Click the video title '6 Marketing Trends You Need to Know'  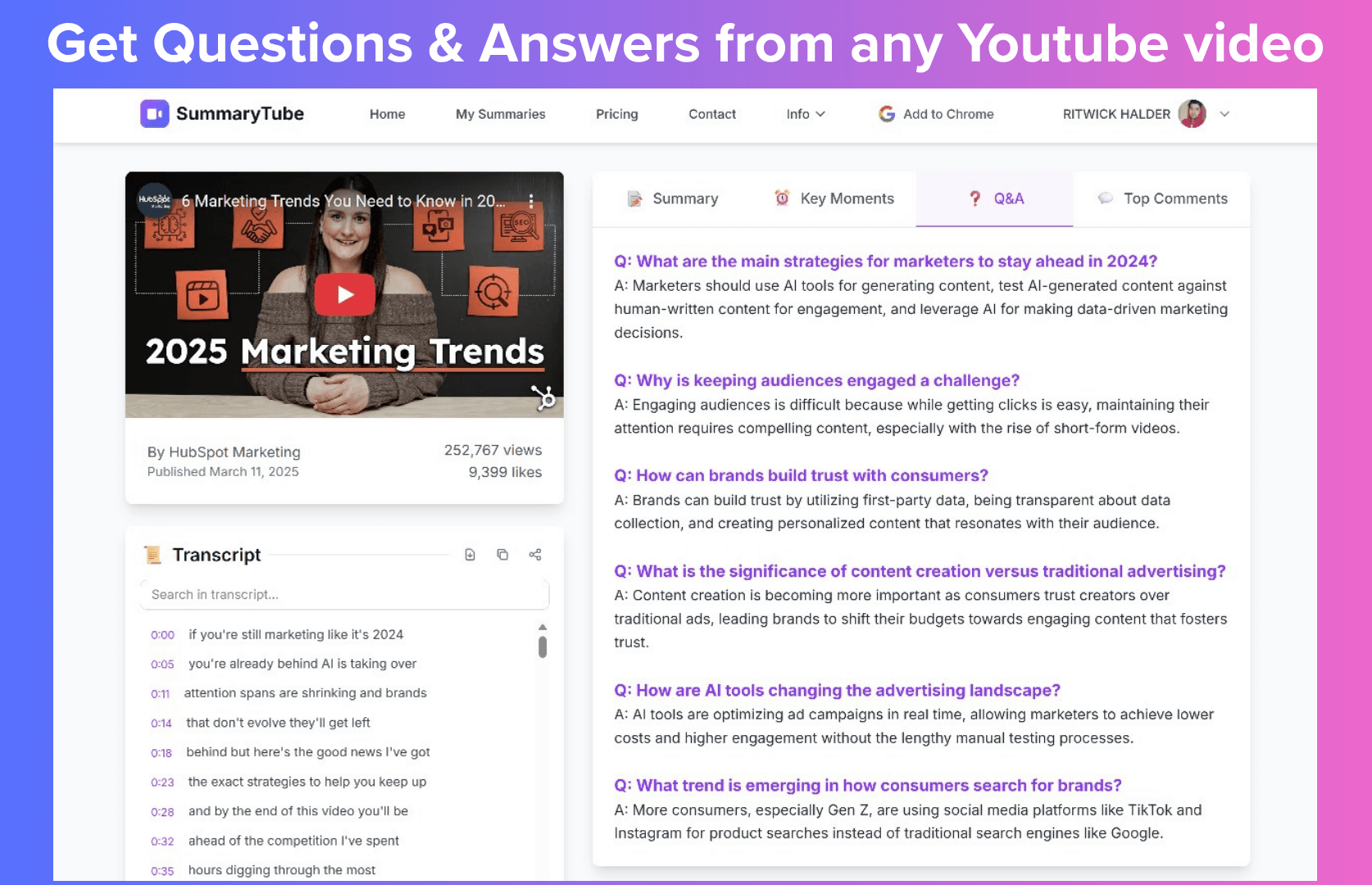pos(343,201)
